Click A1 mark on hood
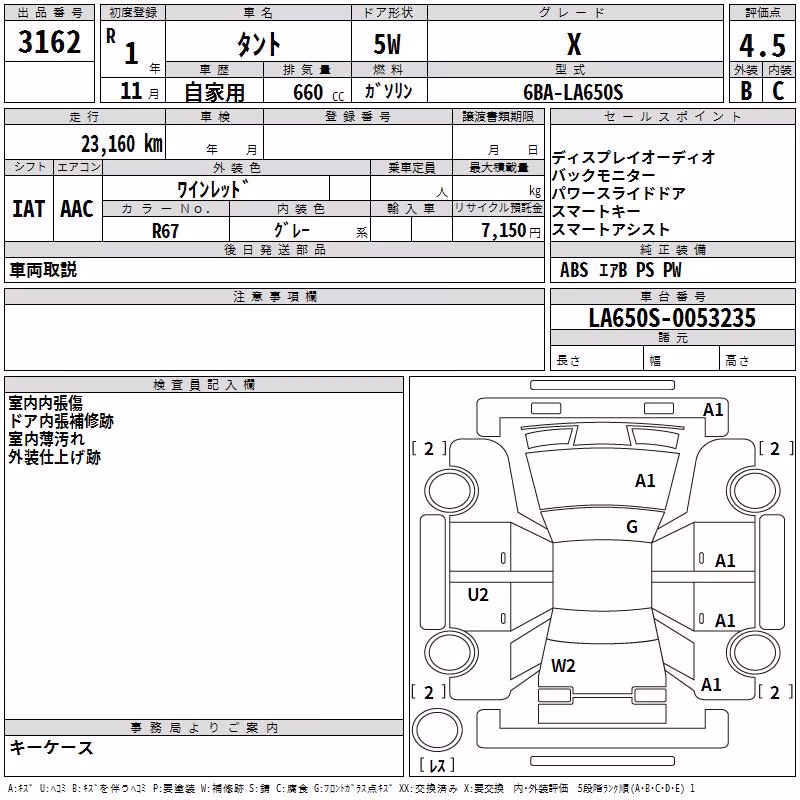 tap(645, 481)
